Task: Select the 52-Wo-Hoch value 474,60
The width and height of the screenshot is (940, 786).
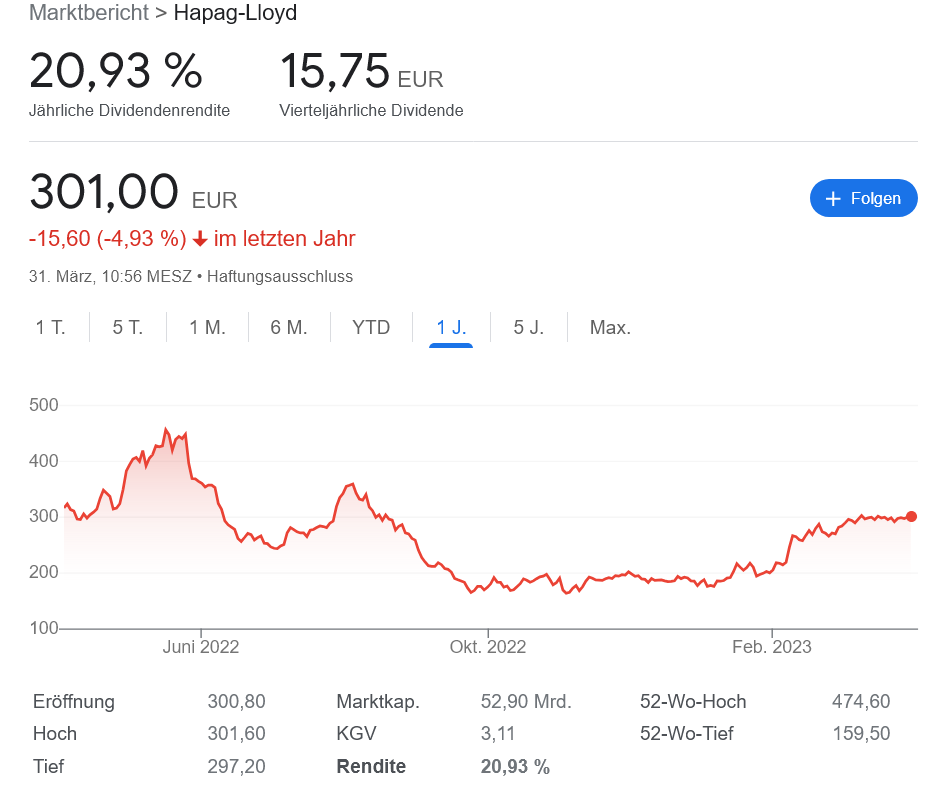Action: point(860,702)
